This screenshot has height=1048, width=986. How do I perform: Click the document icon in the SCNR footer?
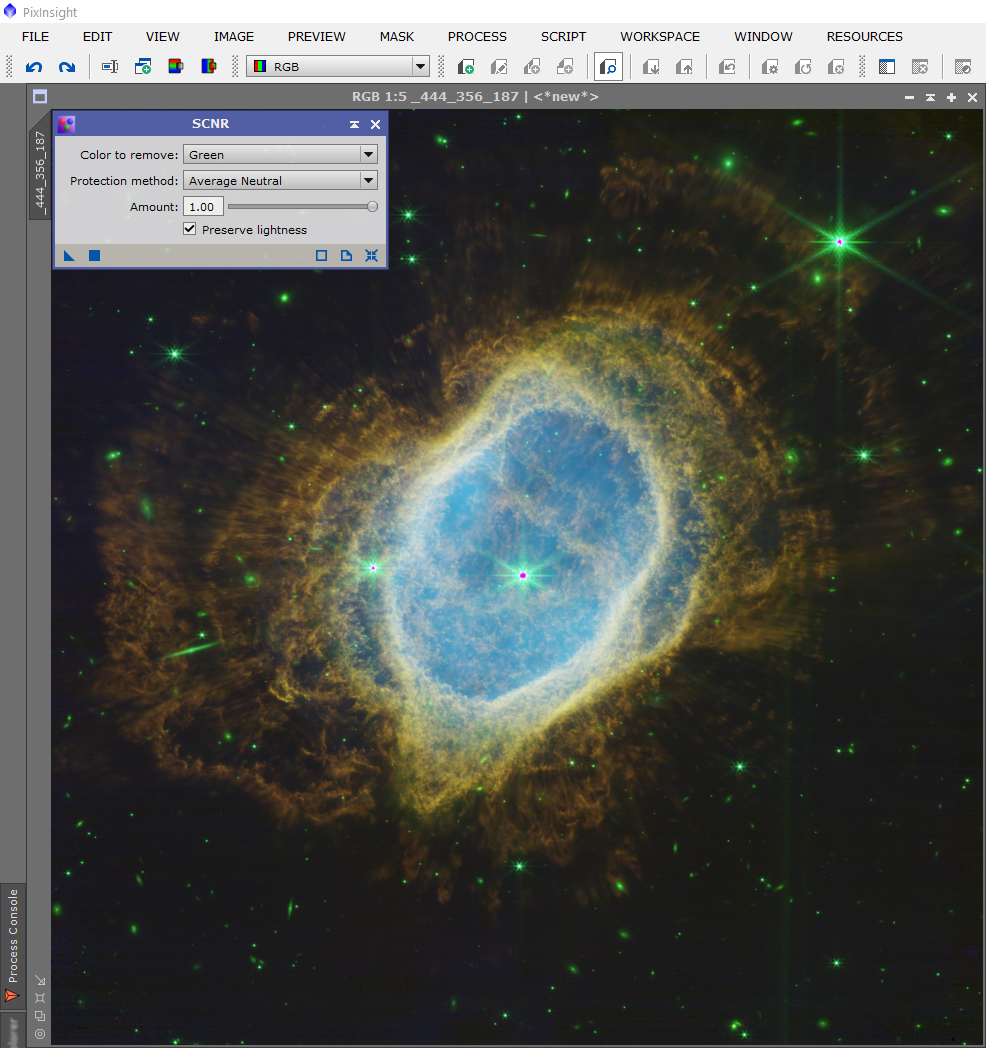pyautogui.click(x=346, y=255)
